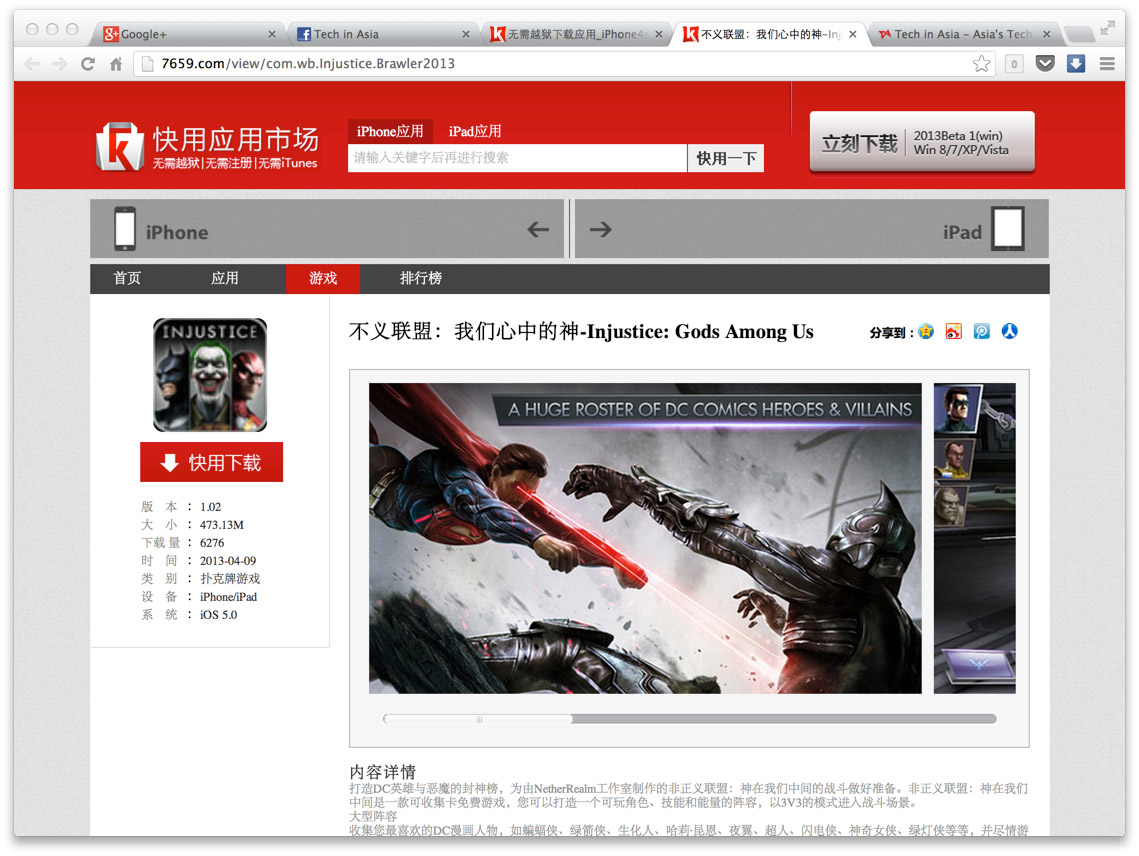
Task: Reload the page using the browser refresh icon
Action: coord(88,64)
